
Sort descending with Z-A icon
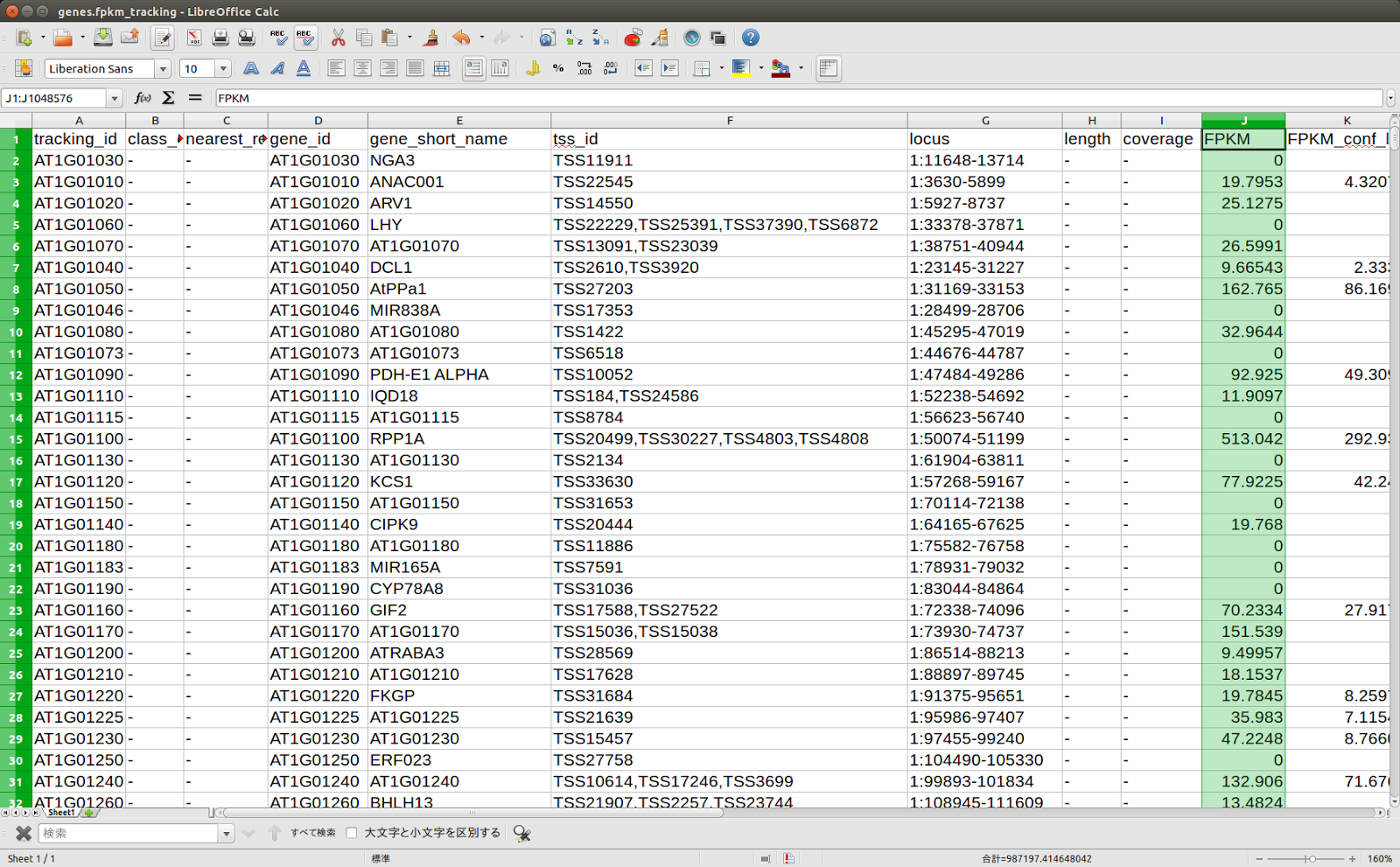click(600, 38)
